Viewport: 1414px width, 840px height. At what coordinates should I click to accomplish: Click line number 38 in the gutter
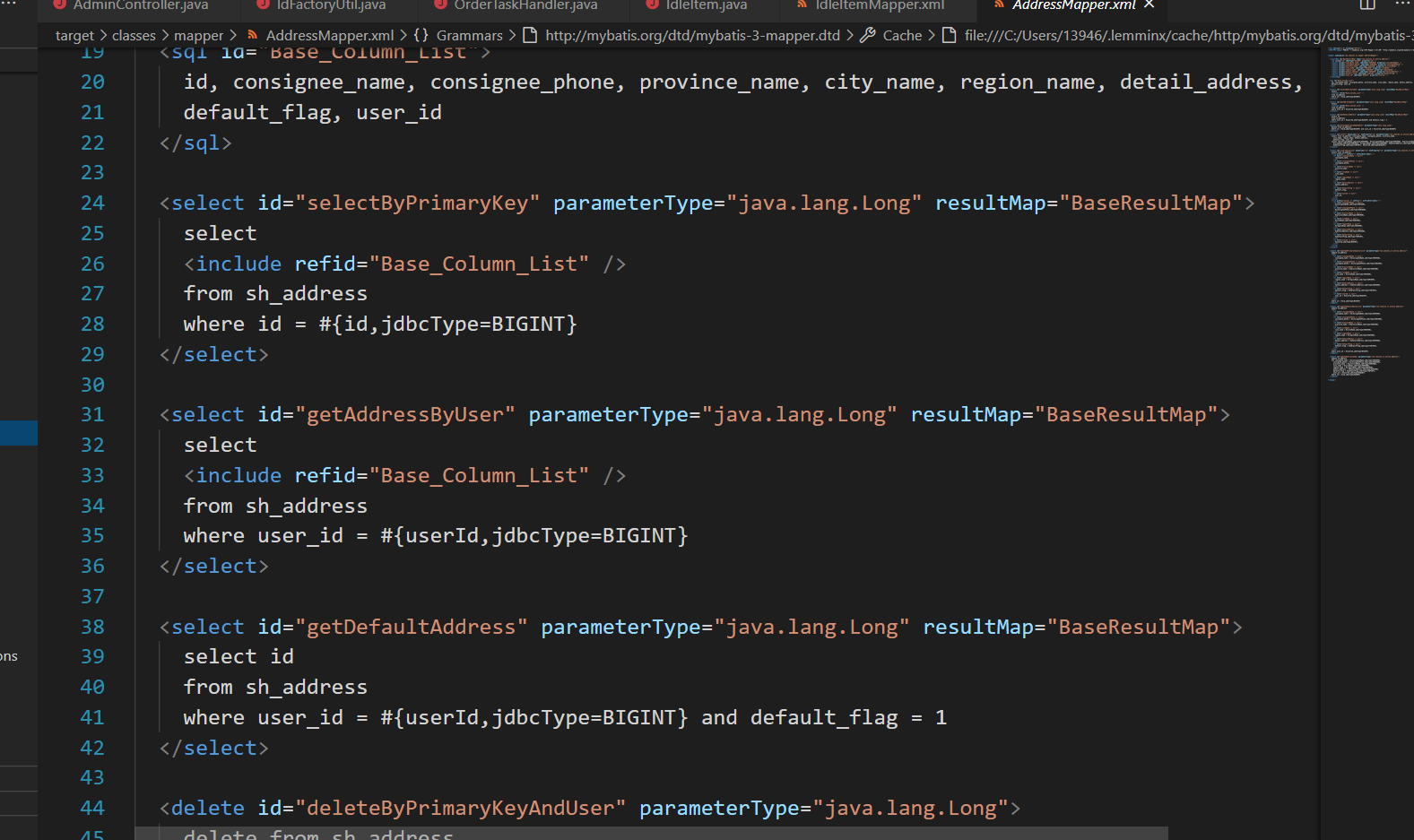tap(92, 628)
